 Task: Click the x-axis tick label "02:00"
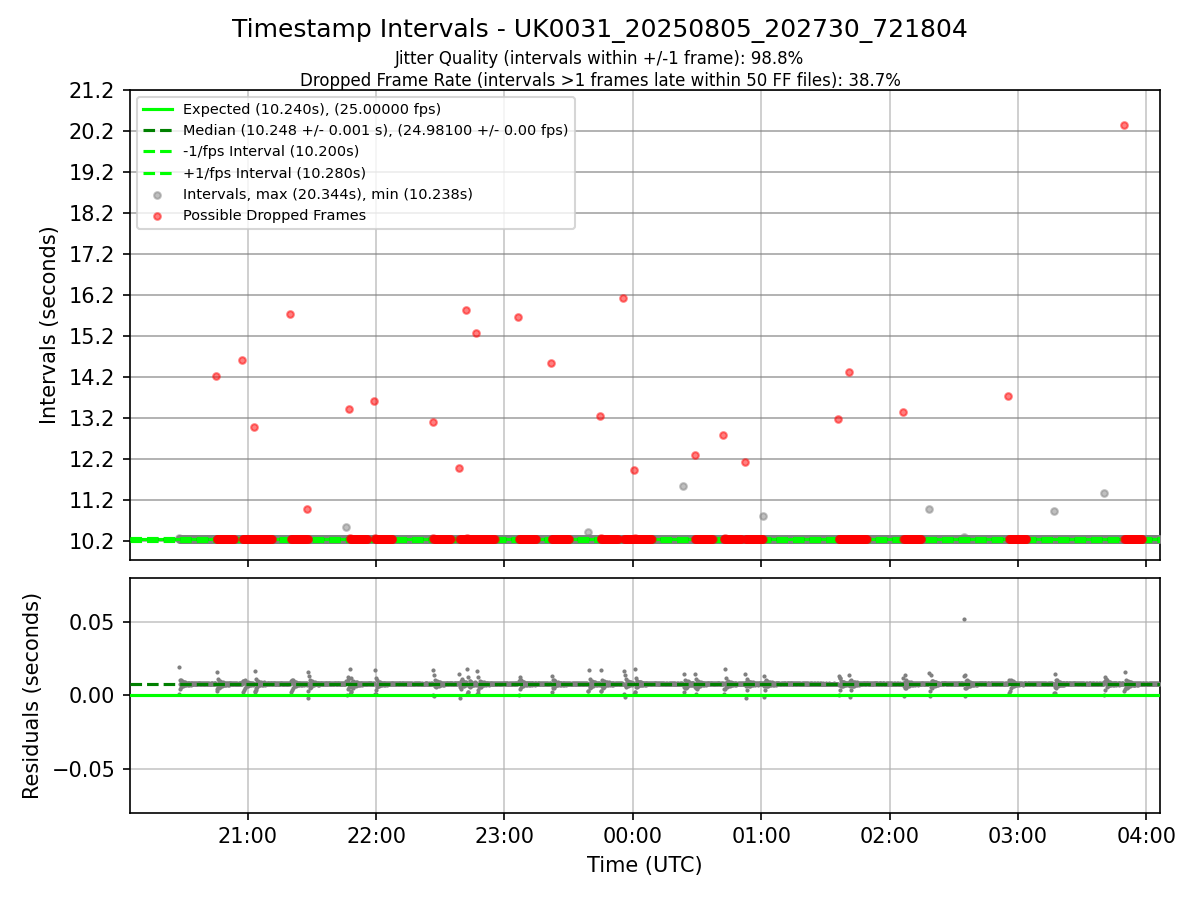(x=889, y=836)
